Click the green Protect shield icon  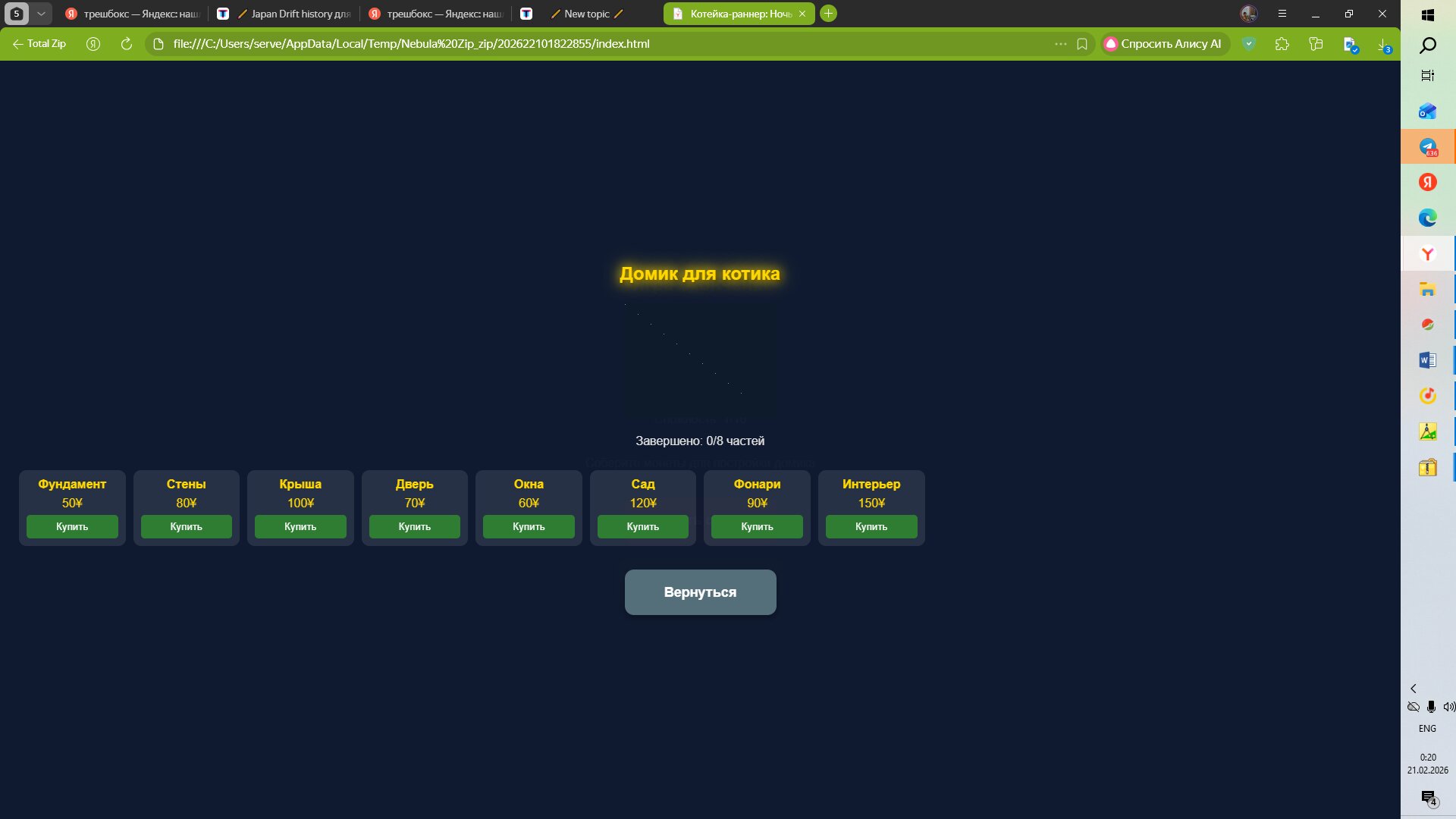(1249, 44)
